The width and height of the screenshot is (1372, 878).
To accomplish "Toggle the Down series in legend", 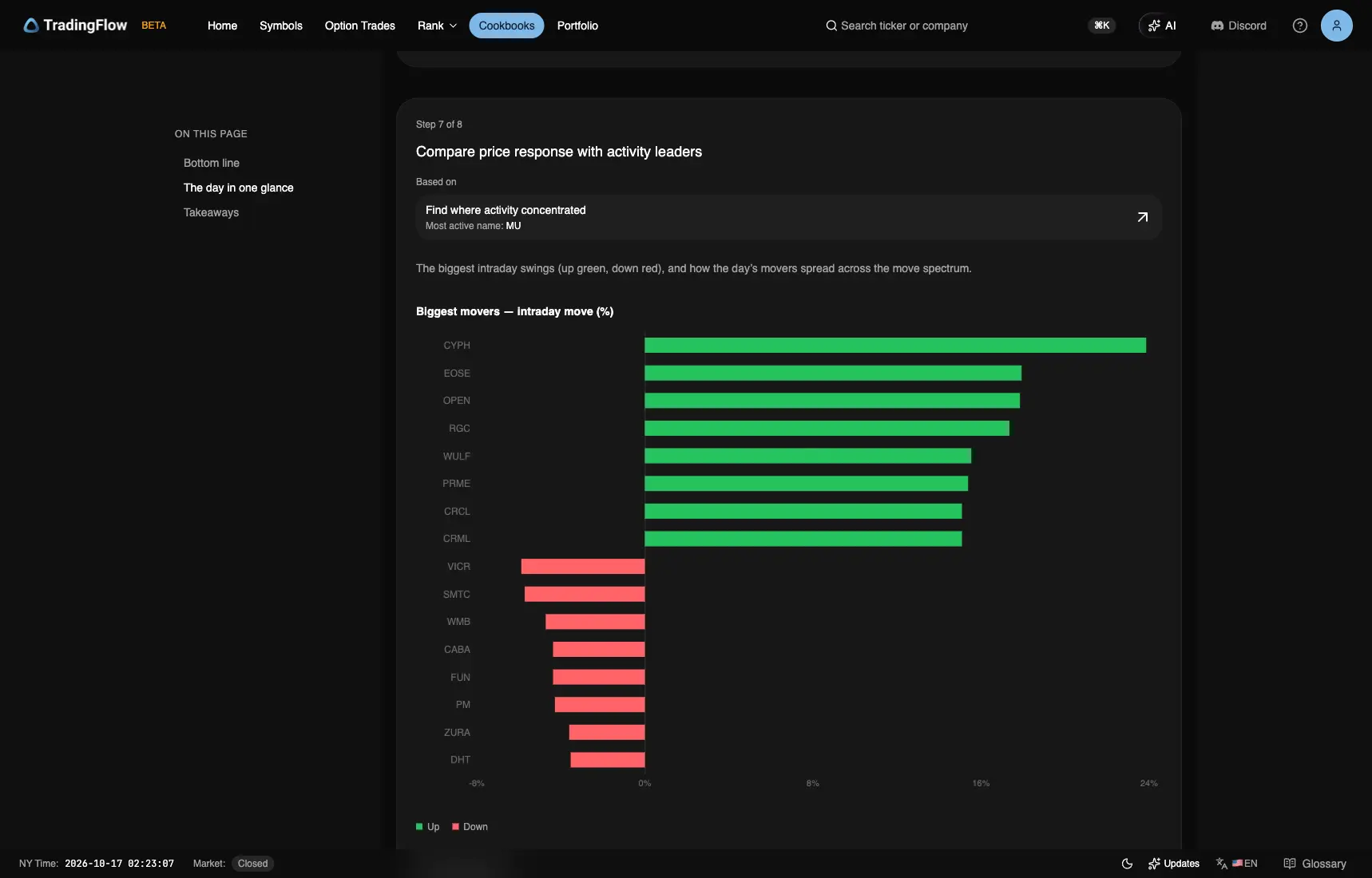I will point(470,827).
